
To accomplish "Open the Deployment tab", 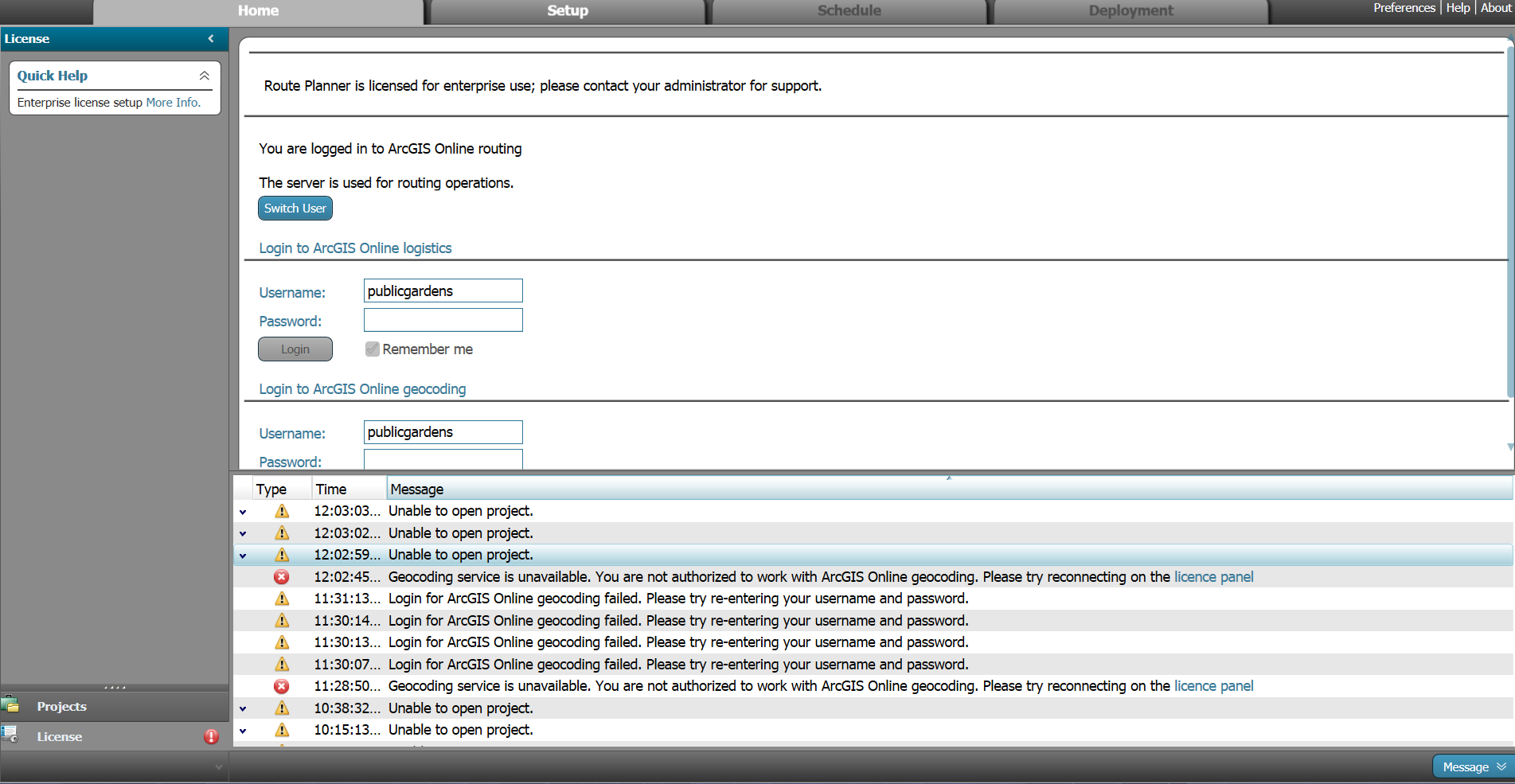I will tap(1130, 11).
